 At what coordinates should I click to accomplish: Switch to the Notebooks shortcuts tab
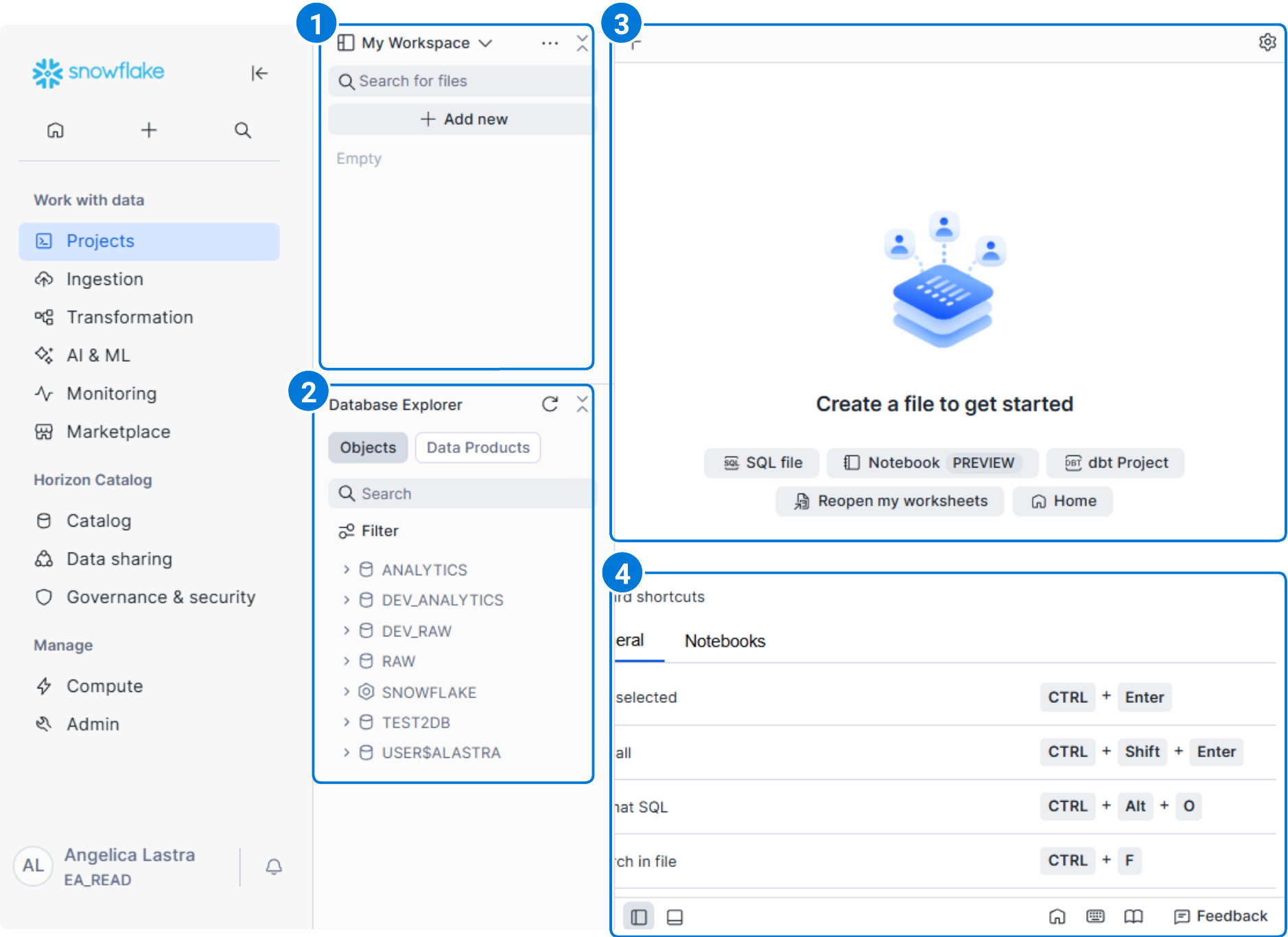point(725,641)
